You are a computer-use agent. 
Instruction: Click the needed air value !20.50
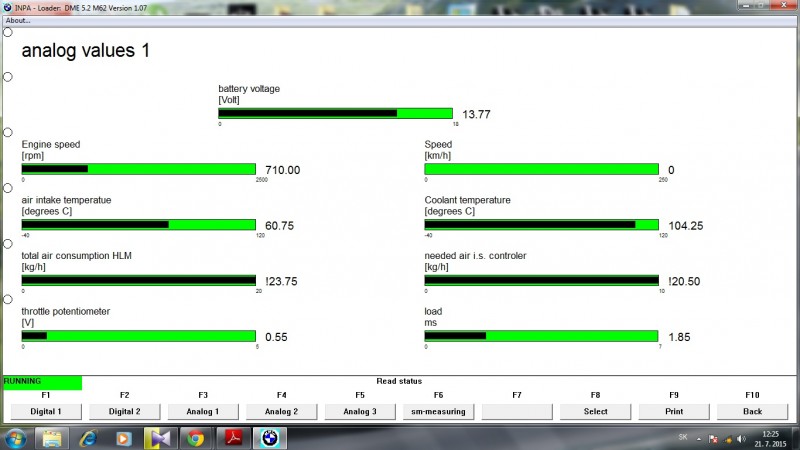pyautogui.click(x=684, y=281)
